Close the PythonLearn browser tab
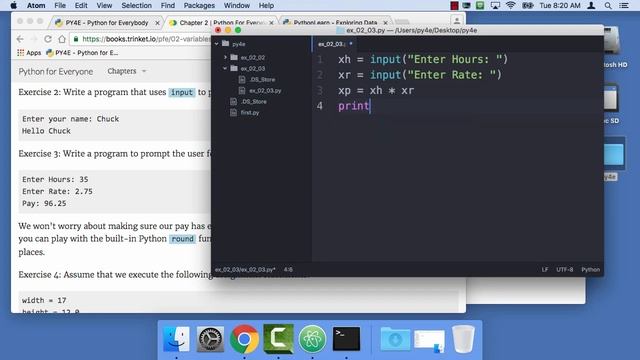The width and height of the screenshot is (640, 360). pyautogui.click(x=385, y=23)
